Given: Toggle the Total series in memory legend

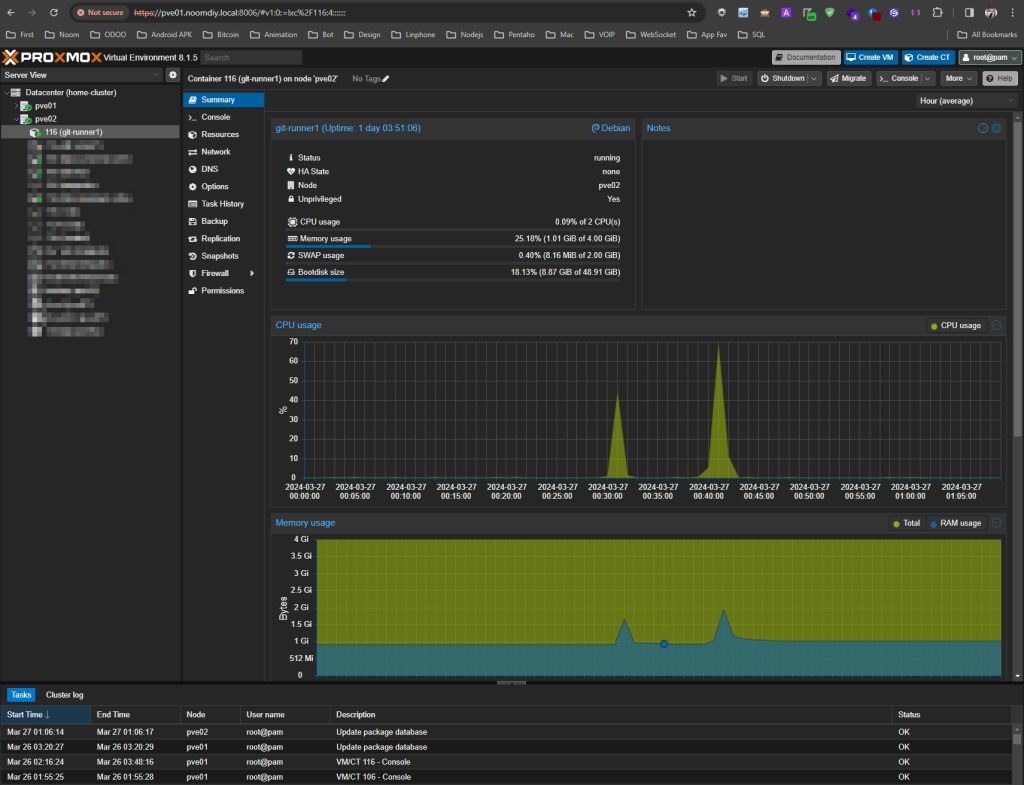Looking at the screenshot, I should 906,523.
